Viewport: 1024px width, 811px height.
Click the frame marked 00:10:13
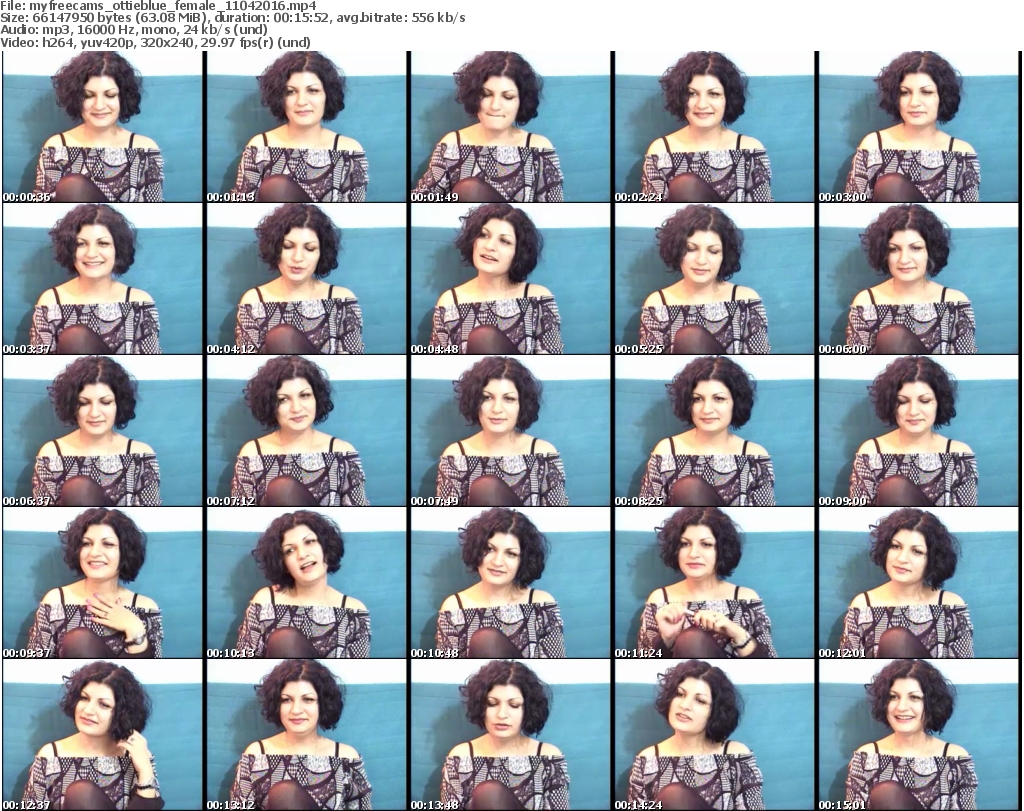(x=306, y=582)
